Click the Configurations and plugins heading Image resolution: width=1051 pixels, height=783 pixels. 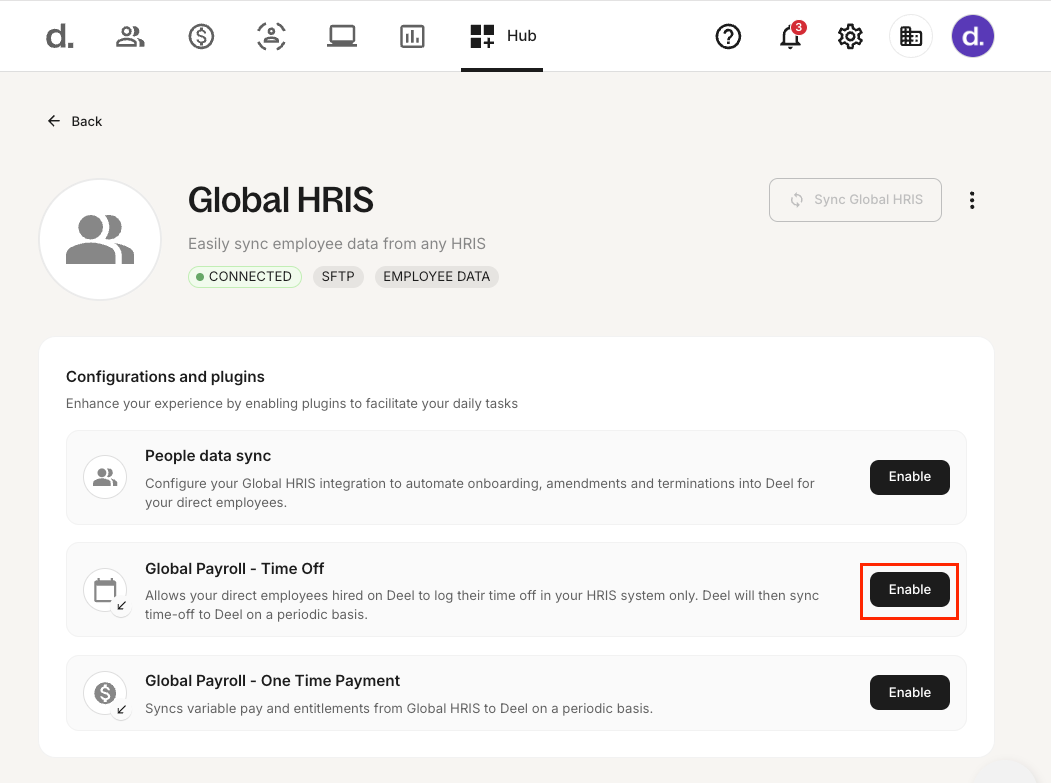pos(165,377)
